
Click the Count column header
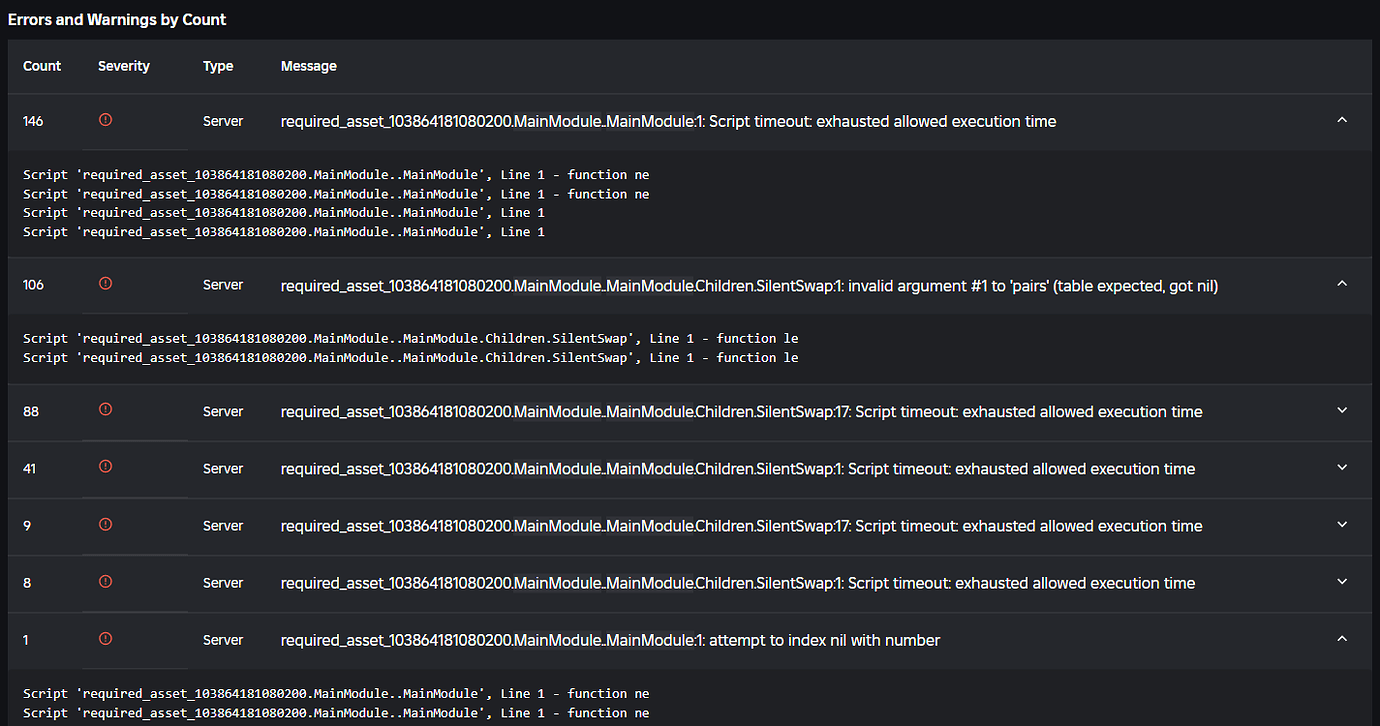(x=42, y=66)
